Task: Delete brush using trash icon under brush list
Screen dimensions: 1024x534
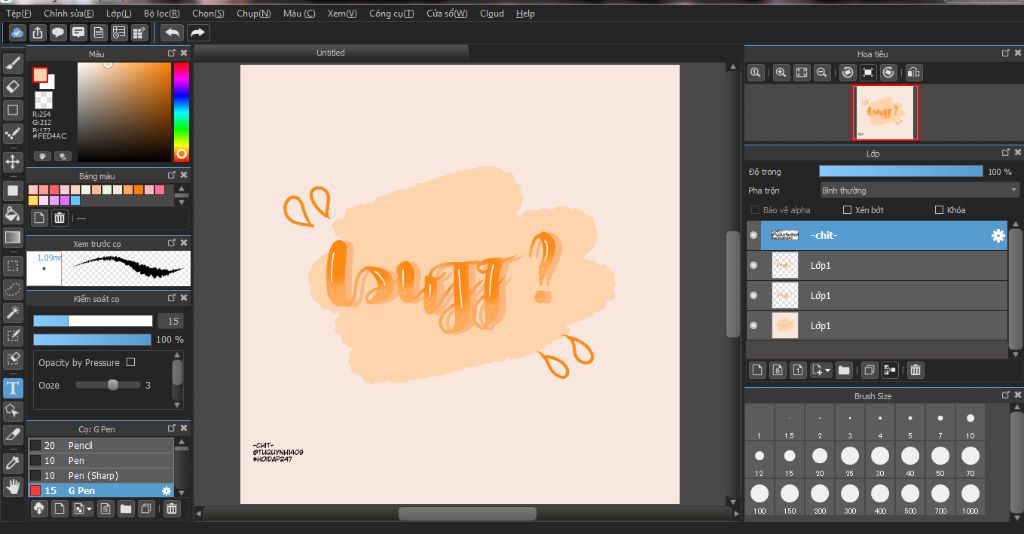Action: (x=172, y=509)
